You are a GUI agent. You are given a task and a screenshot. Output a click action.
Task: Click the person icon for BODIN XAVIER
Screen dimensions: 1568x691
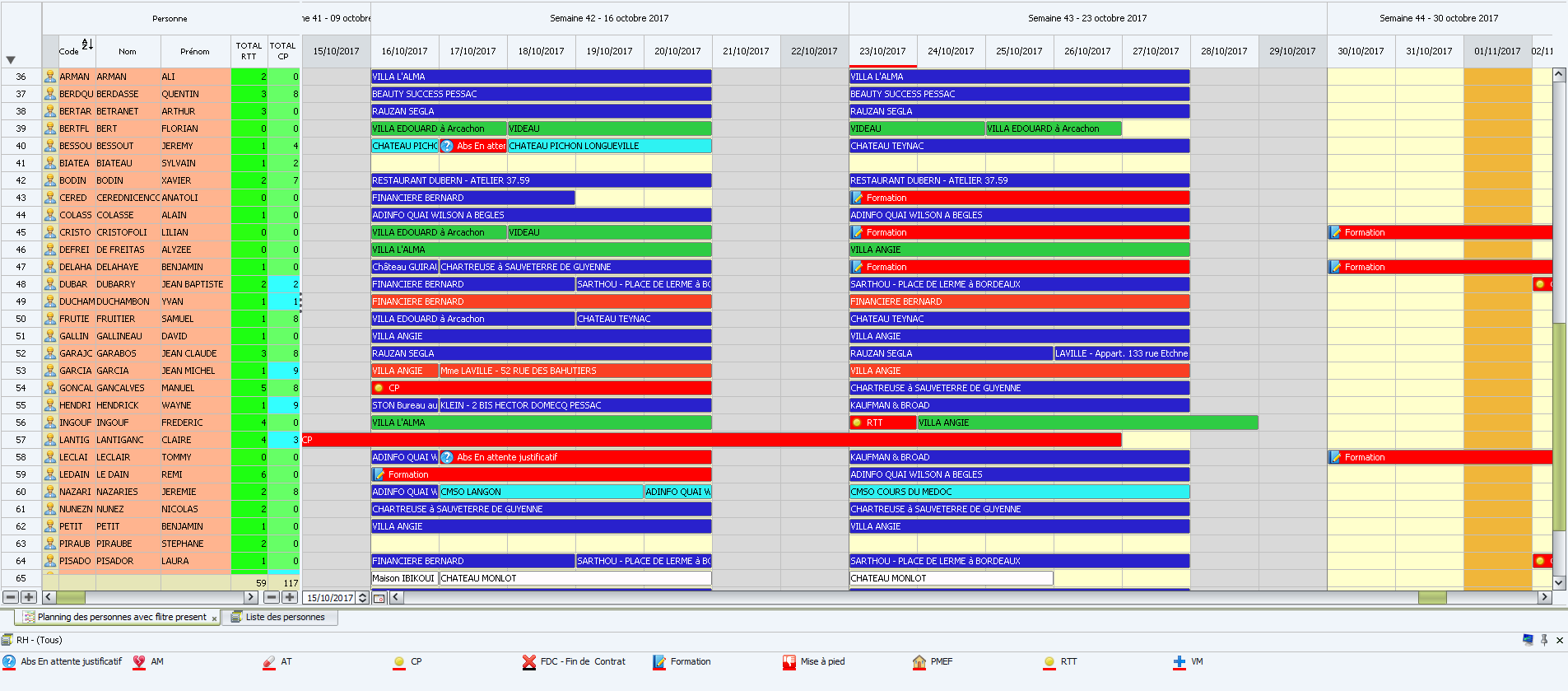coord(50,180)
